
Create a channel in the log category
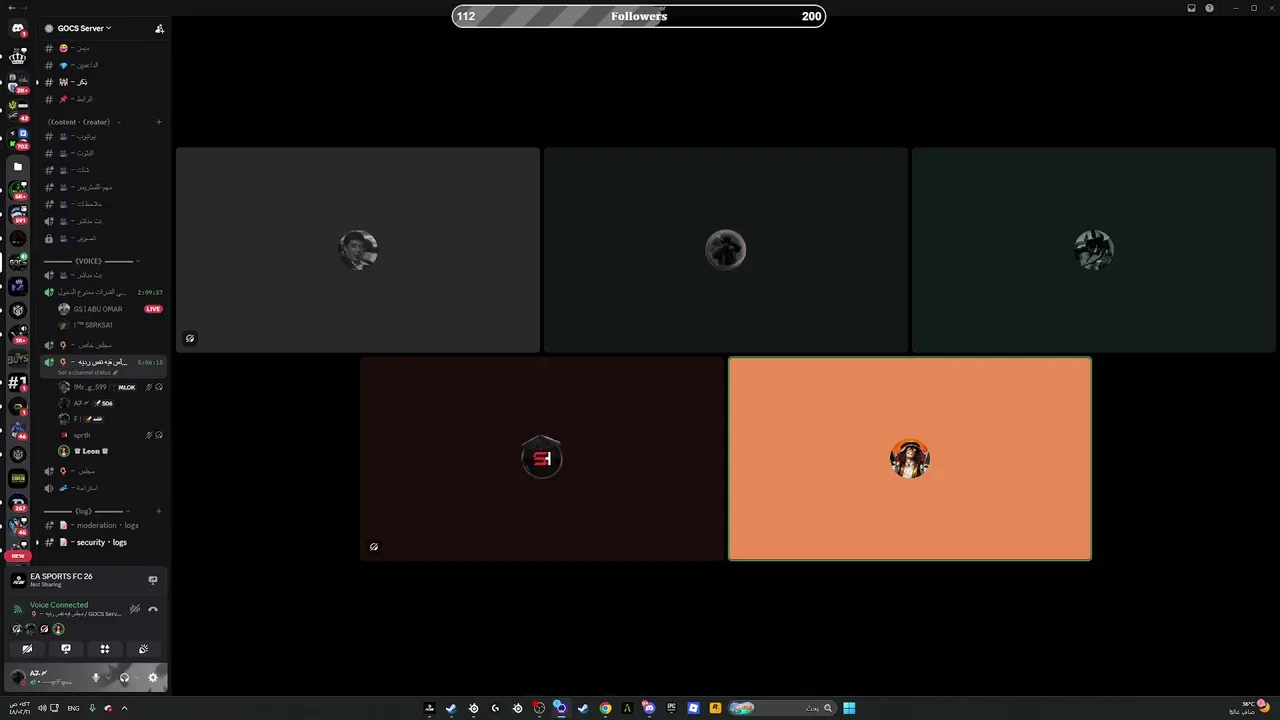159,511
